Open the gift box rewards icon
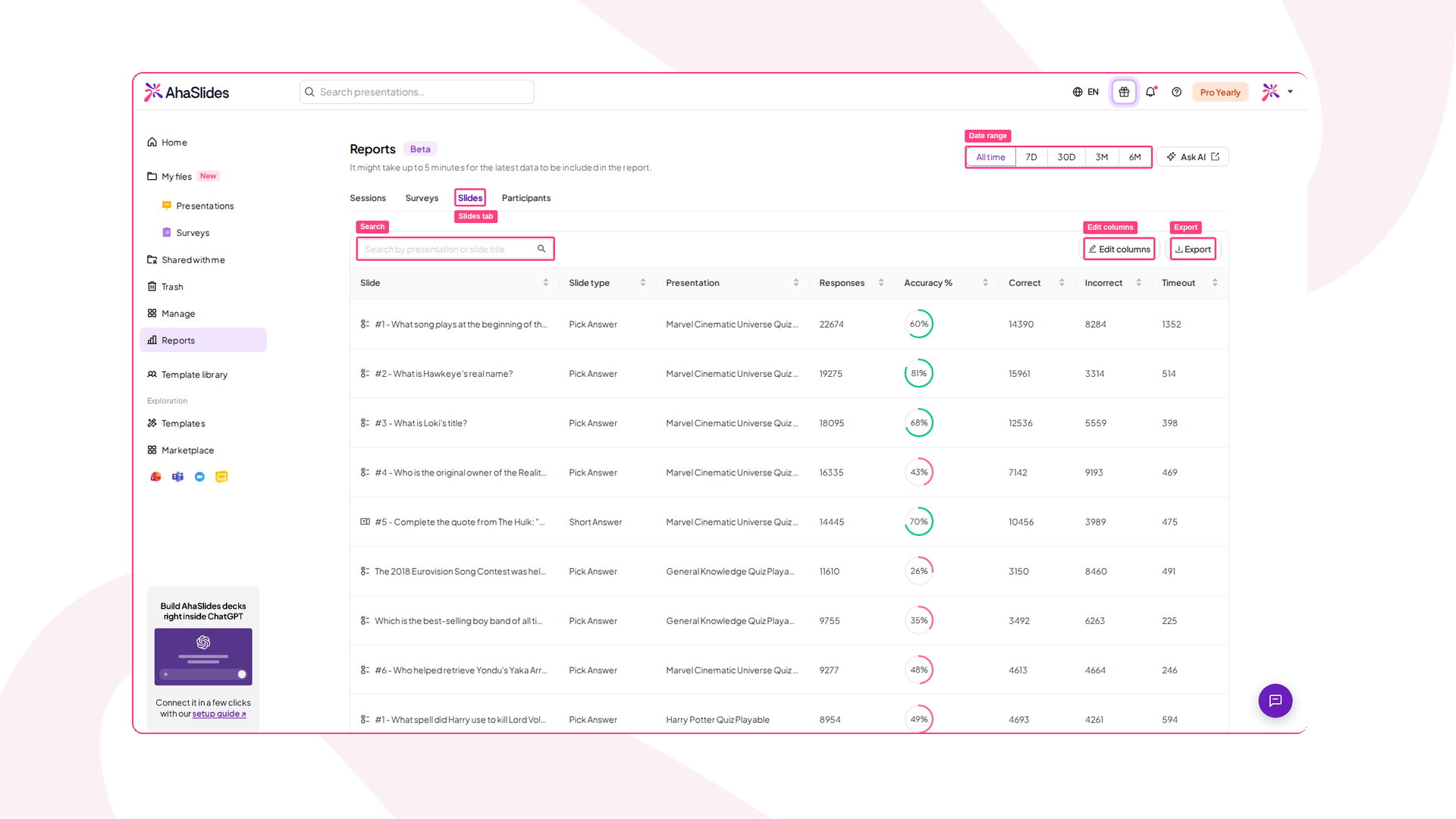 (1124, 92)
